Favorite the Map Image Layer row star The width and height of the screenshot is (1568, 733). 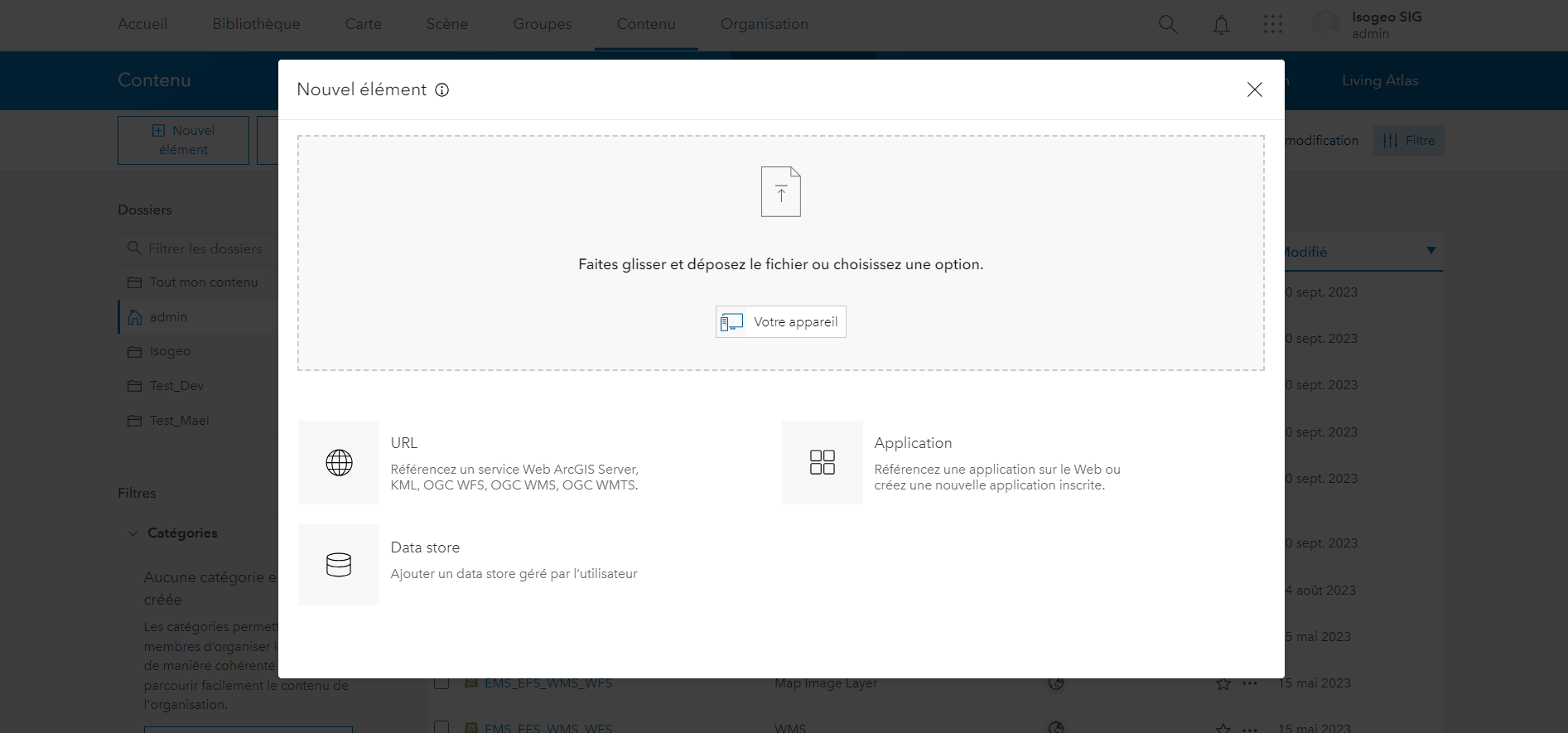point(1223,683)
